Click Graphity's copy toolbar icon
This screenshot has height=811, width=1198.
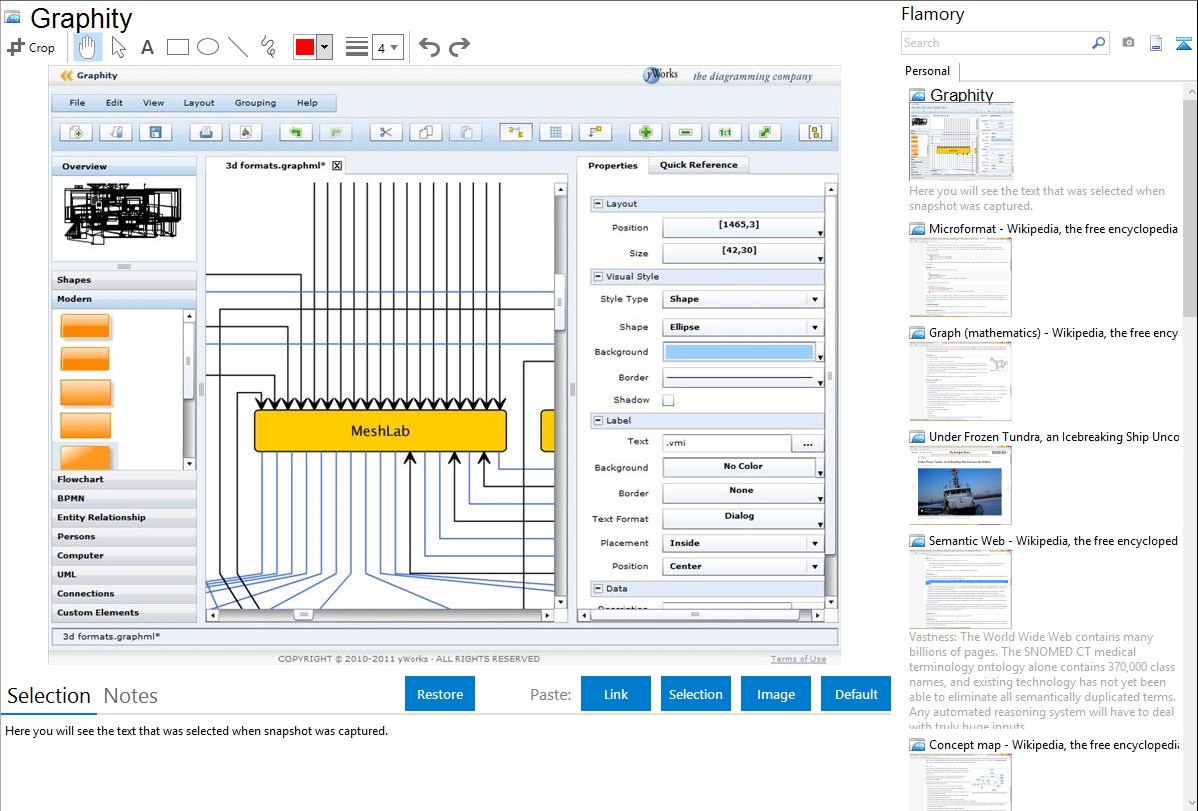click(426, 132)
